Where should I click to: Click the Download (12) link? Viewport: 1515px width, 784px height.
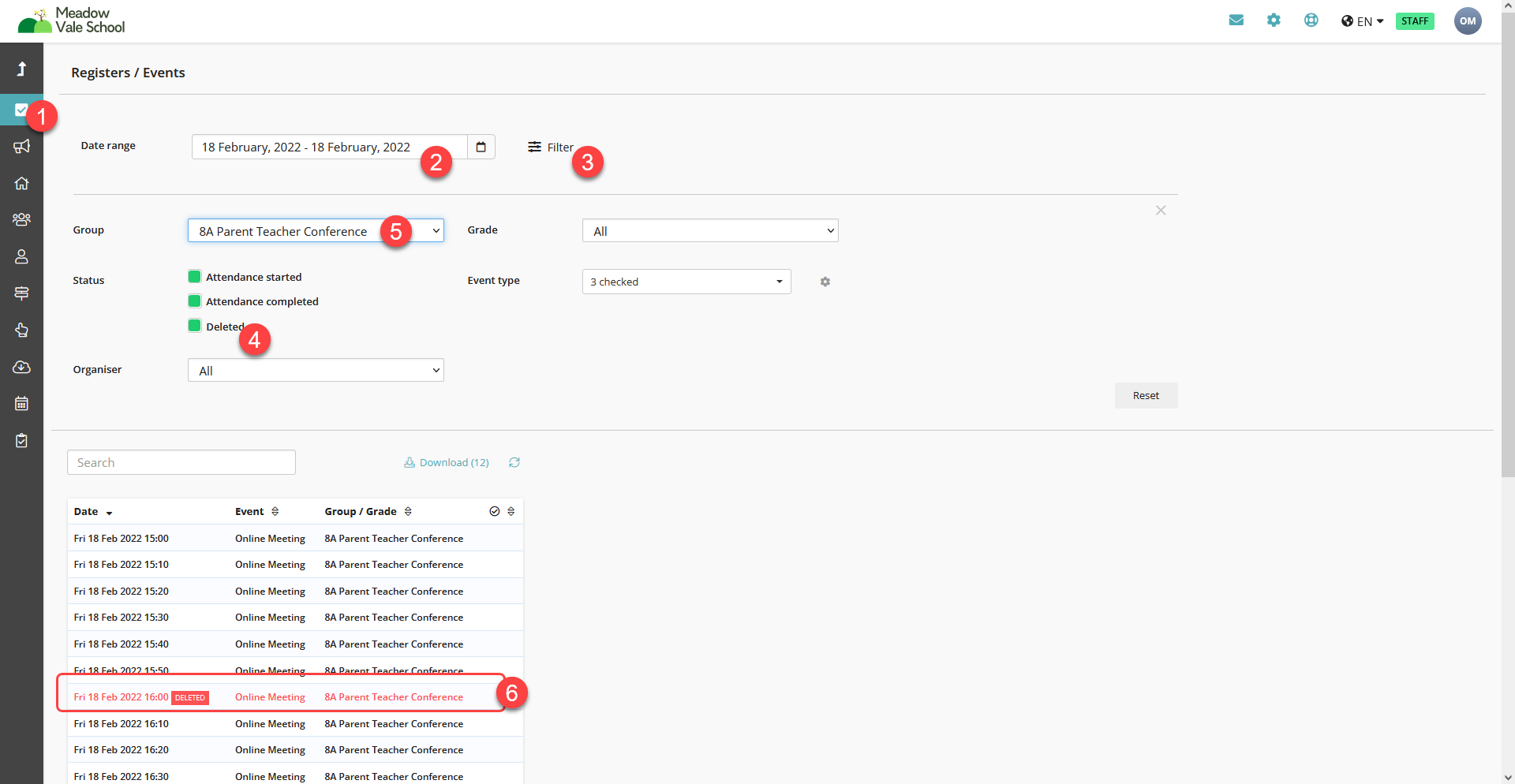[x=447, y=463]
